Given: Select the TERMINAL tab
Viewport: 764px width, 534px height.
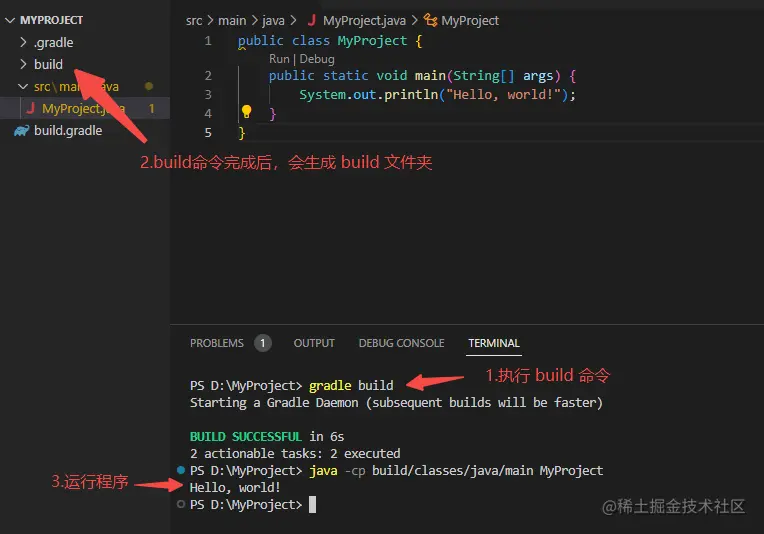Looking at the screenshot, I should [x=494, y=343].
